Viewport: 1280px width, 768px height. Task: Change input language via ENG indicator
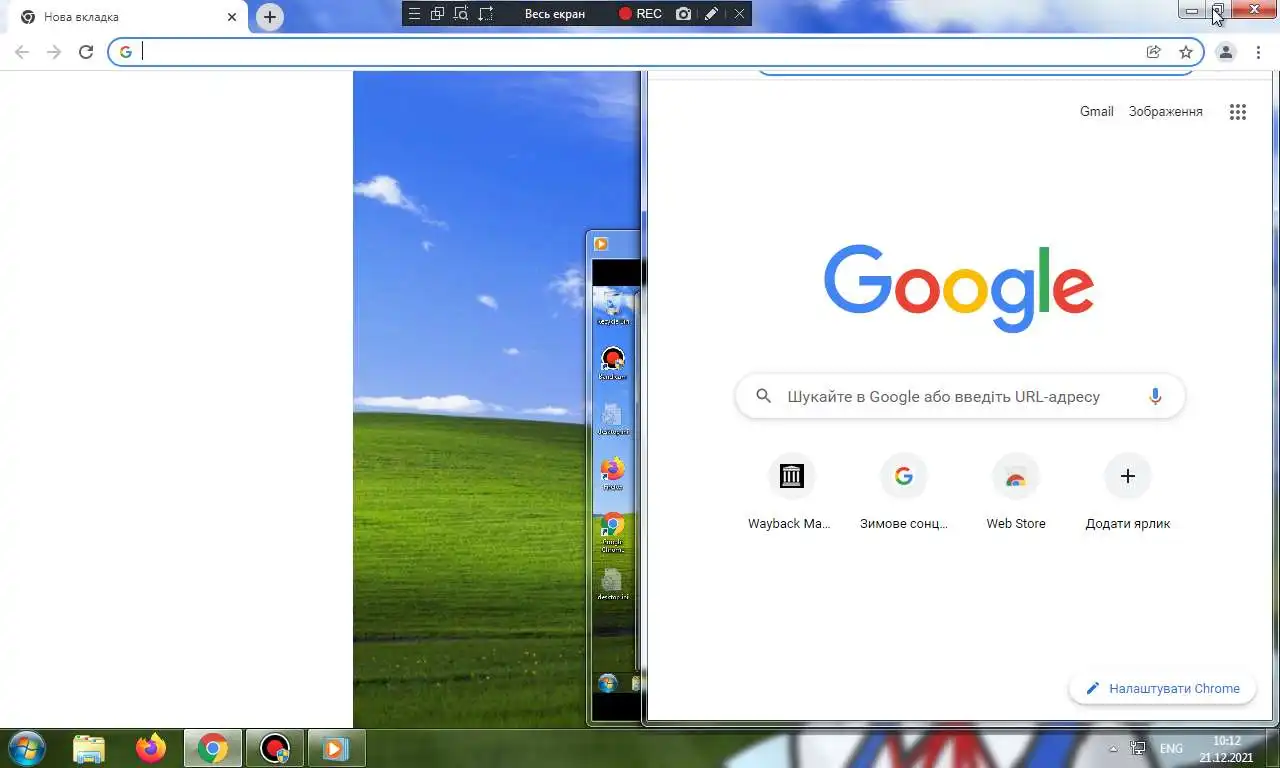[1170, 748]
